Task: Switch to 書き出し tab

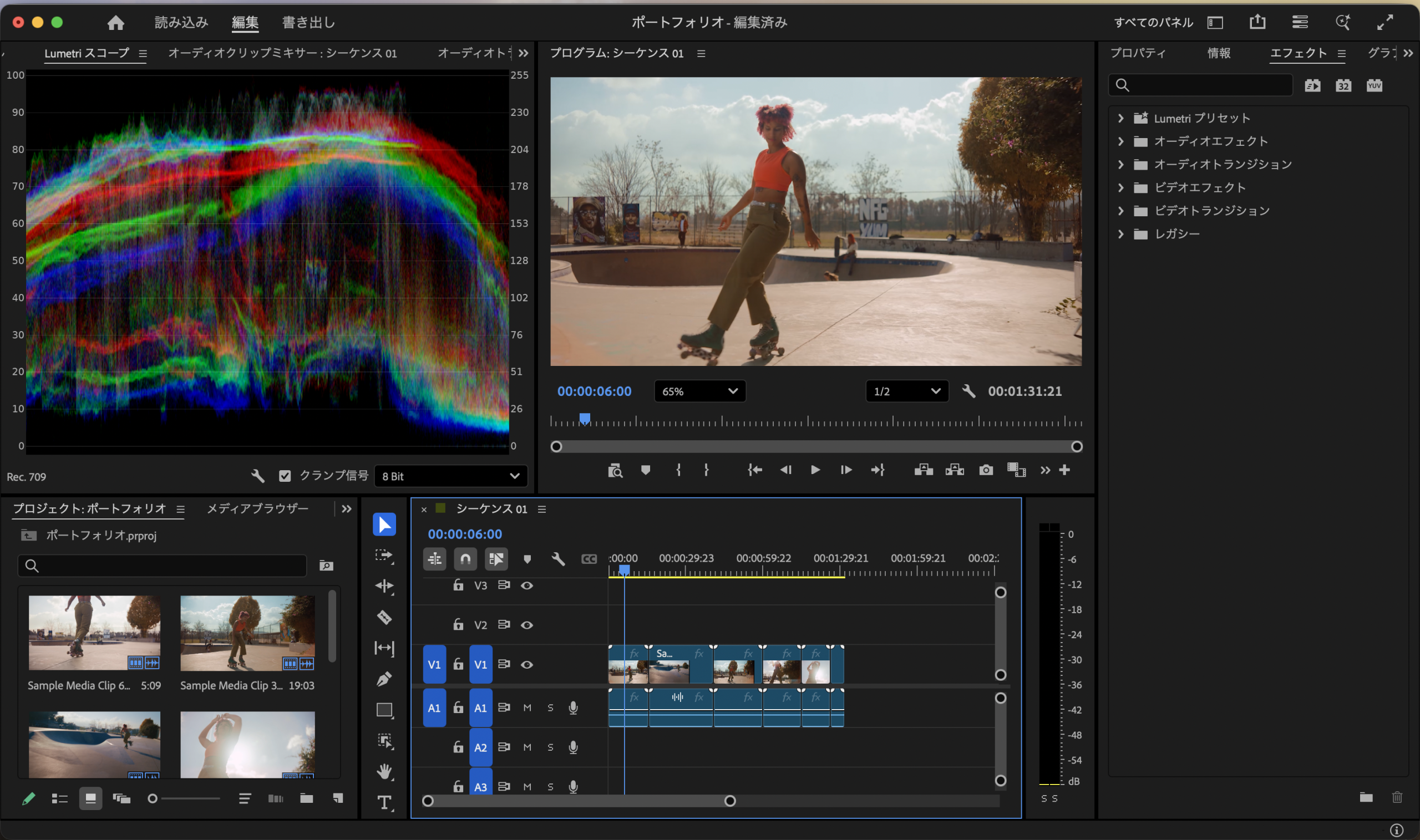Action: (308, 22)
